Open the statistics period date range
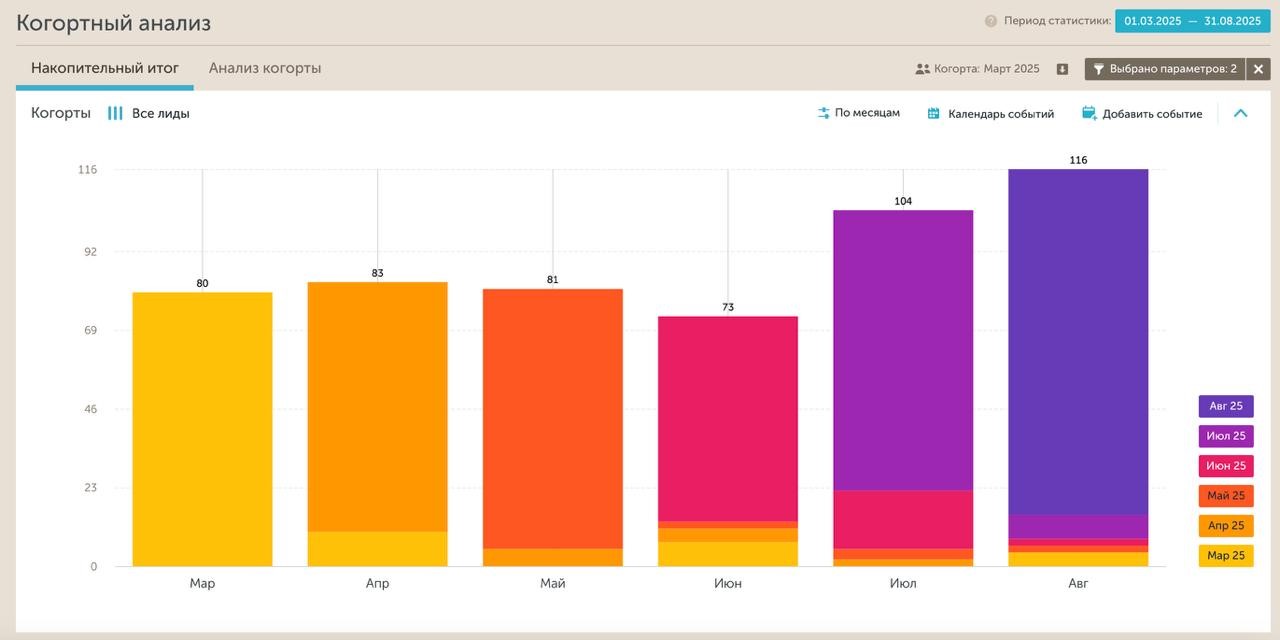This screenshot has width=1280, height=640. coord(1192,21)
